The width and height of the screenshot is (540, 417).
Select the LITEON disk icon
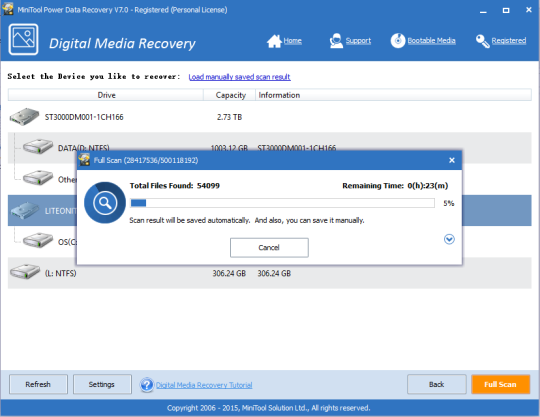25,210
